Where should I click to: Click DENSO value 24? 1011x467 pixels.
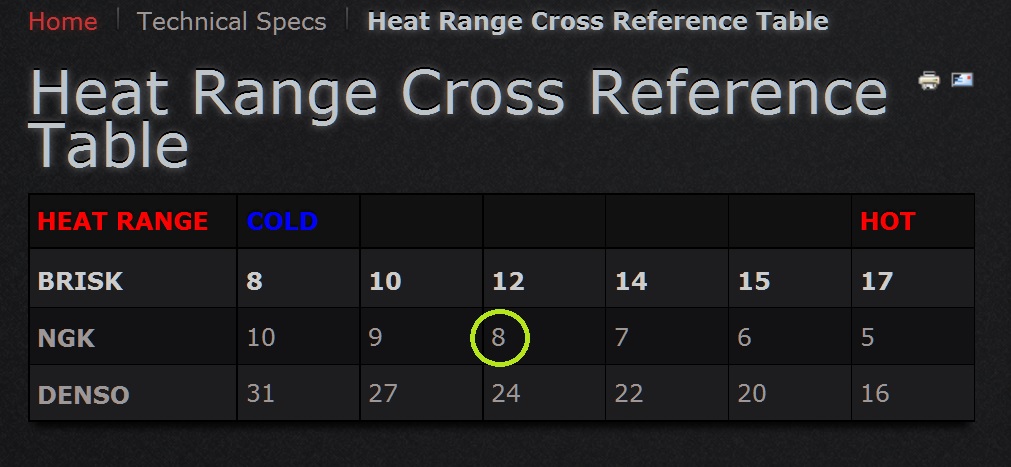pos(506,393)
